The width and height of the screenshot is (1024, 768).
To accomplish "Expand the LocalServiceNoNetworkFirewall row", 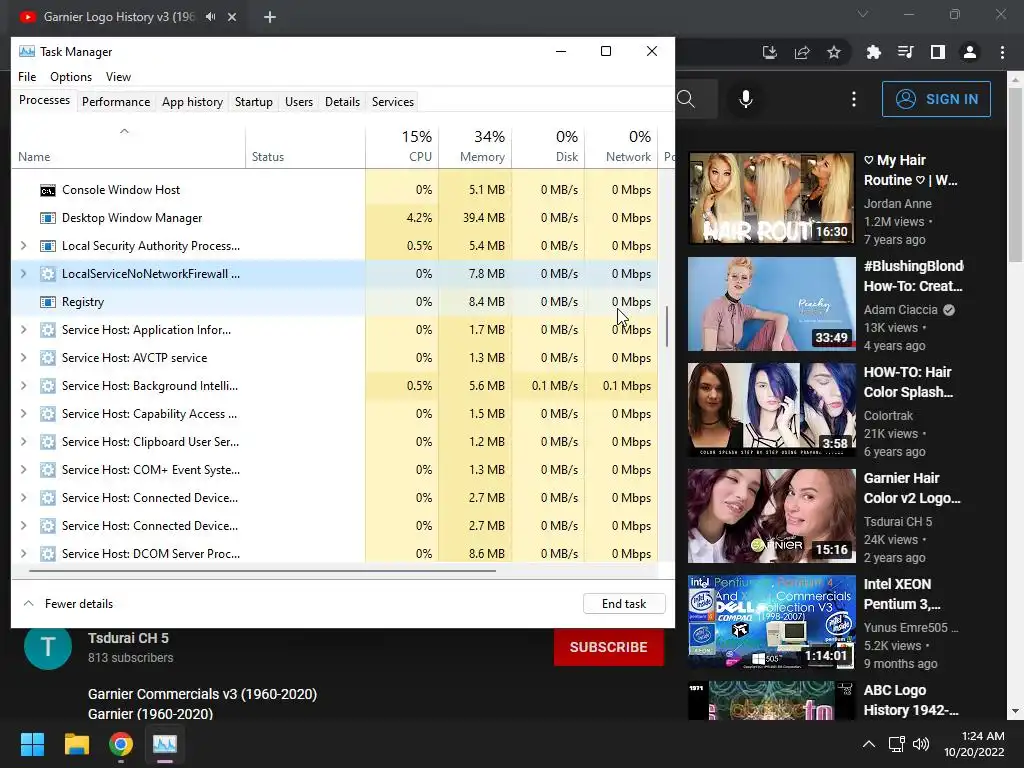I will point(24,274).
